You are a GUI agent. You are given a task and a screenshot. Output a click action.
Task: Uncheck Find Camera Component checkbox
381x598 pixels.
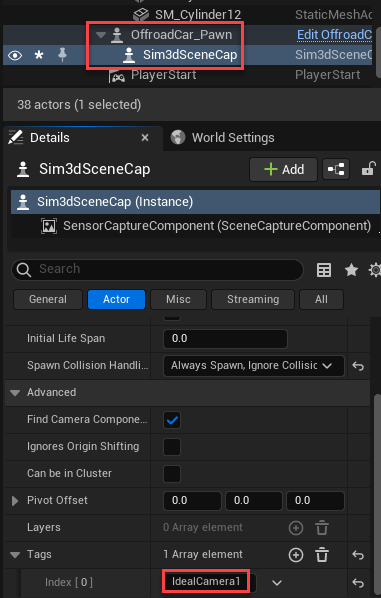(x=172, y=420)
